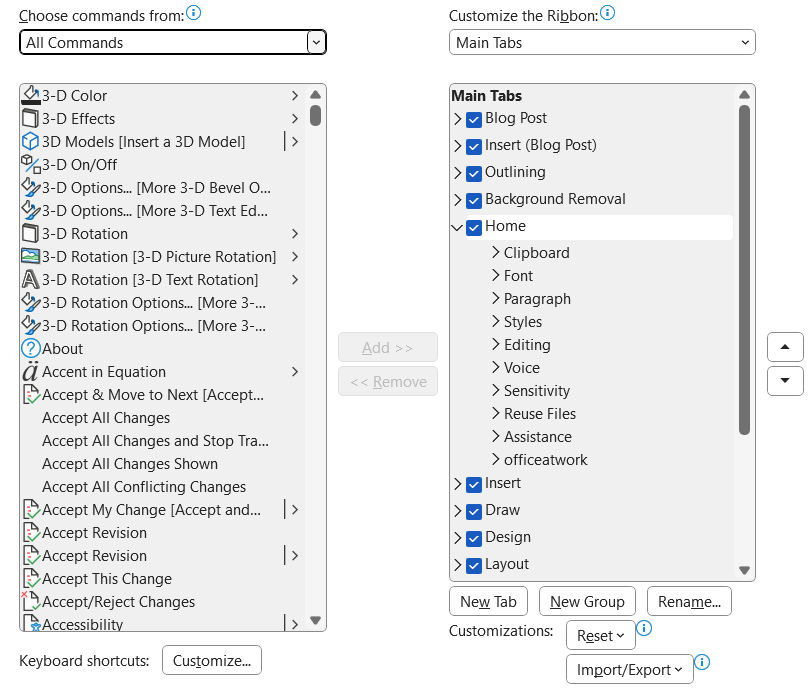Viewport: 810px width, 696px height.
Task: Select the 3-D Picture Rotation icon
Action: (x=30, y=257)
